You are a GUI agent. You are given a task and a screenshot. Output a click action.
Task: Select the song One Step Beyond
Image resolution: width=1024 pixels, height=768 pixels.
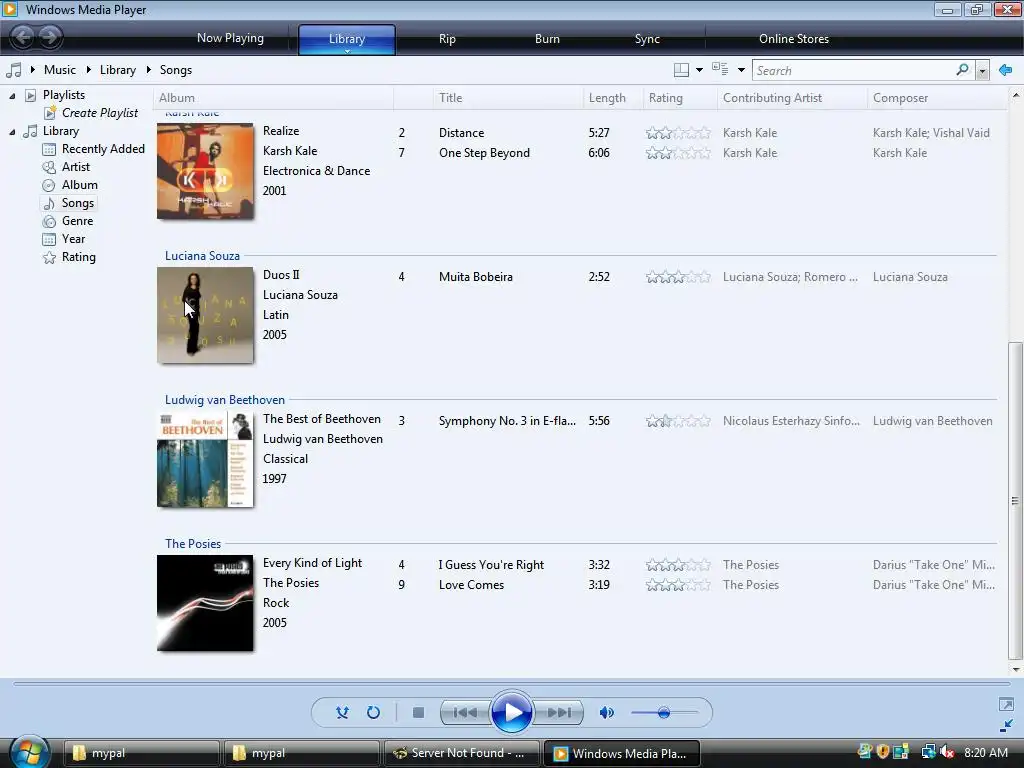coord(484,153)
